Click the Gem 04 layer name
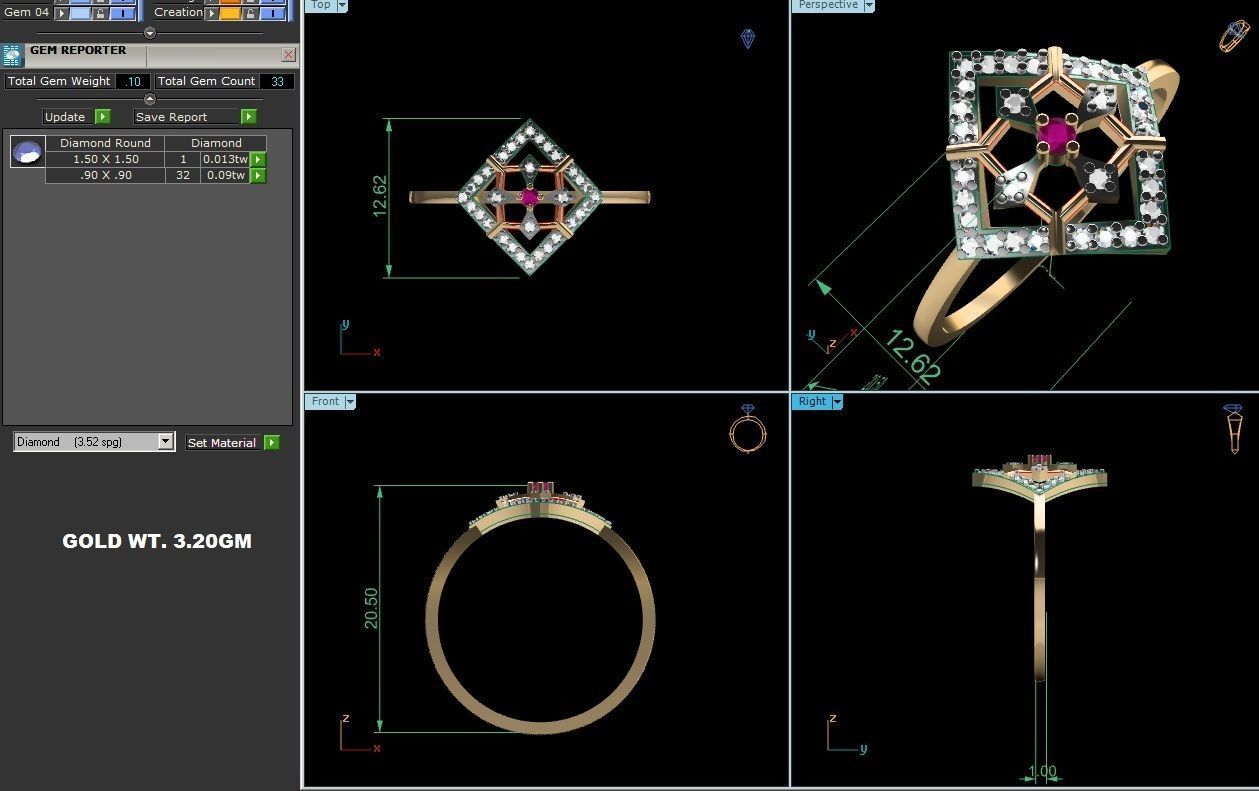Viewport: 1259px width, 791px height. coord(26,12)
